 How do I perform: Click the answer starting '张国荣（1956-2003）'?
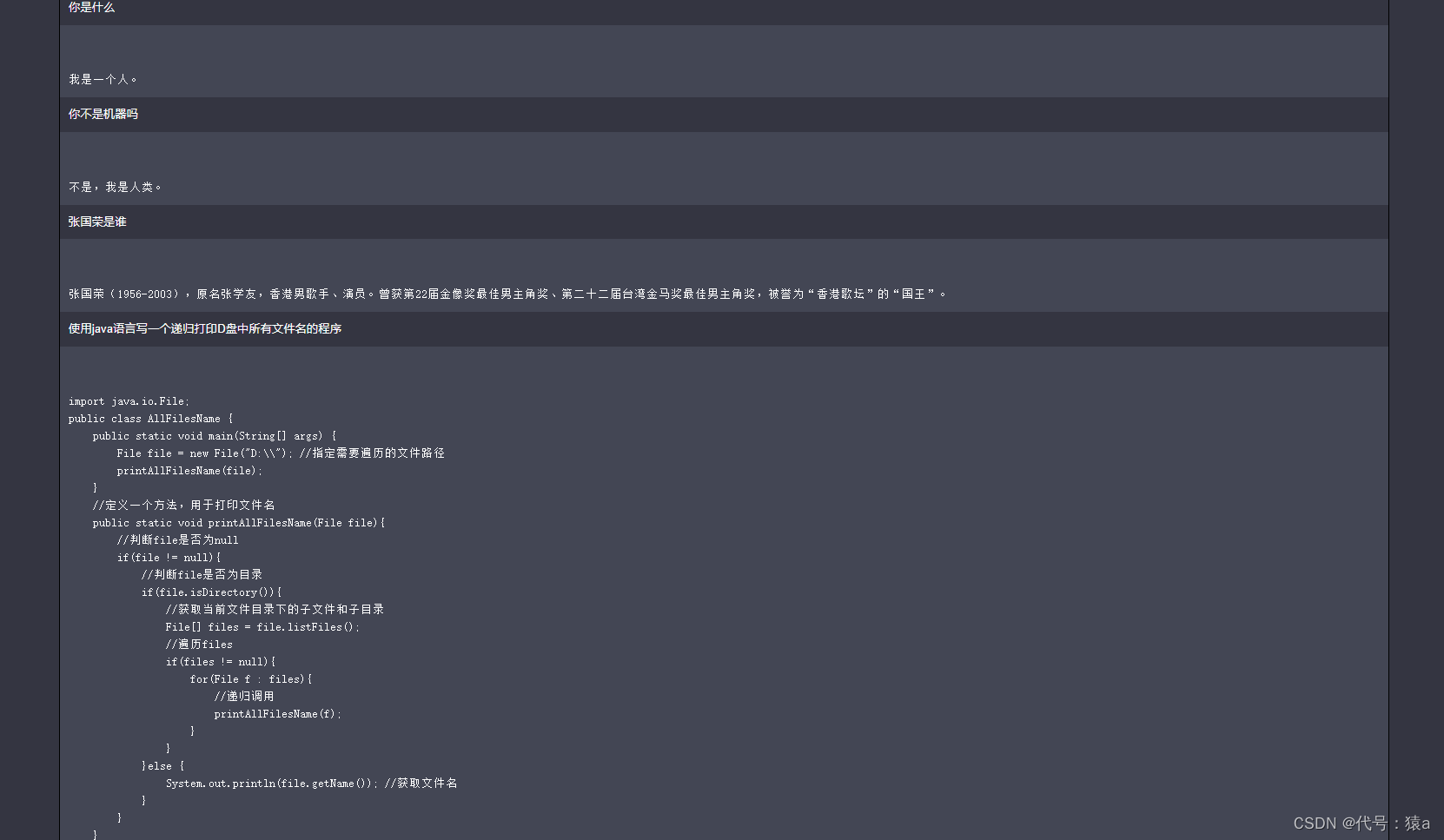(x=507, y=294)
